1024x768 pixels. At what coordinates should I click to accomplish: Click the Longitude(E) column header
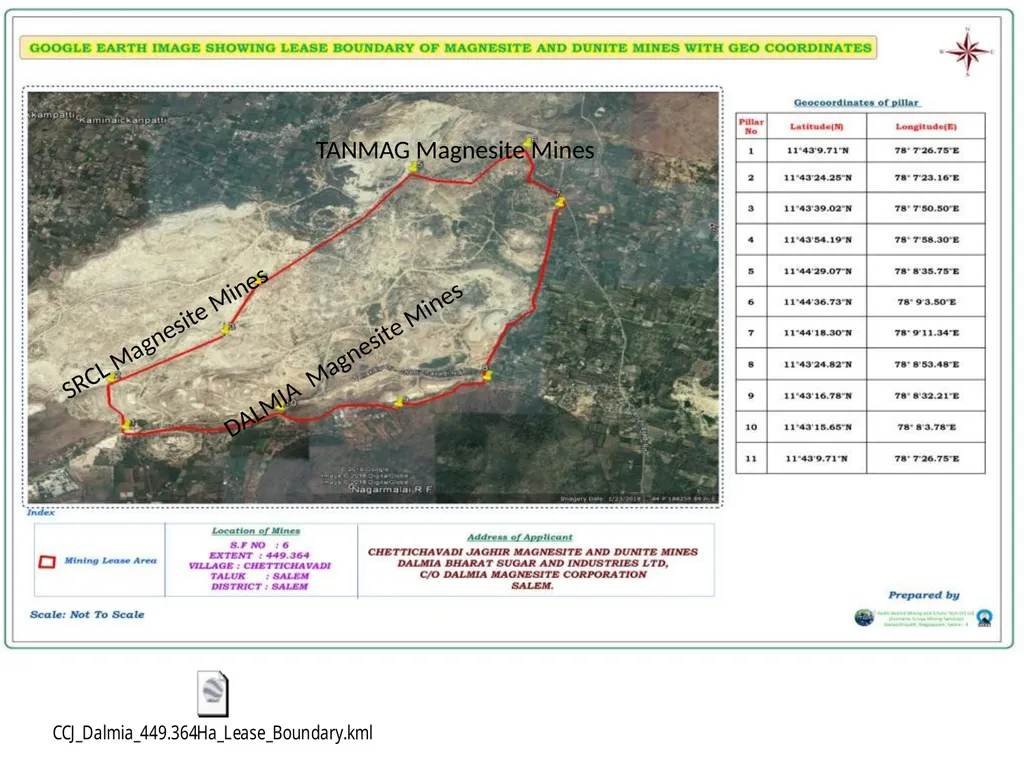coord(926,126)
